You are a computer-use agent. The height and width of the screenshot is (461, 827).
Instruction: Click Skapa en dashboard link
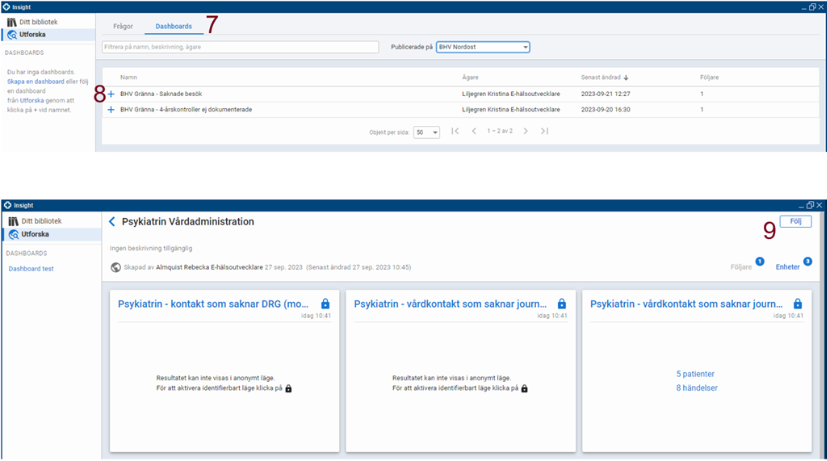[x=35, y=82]
